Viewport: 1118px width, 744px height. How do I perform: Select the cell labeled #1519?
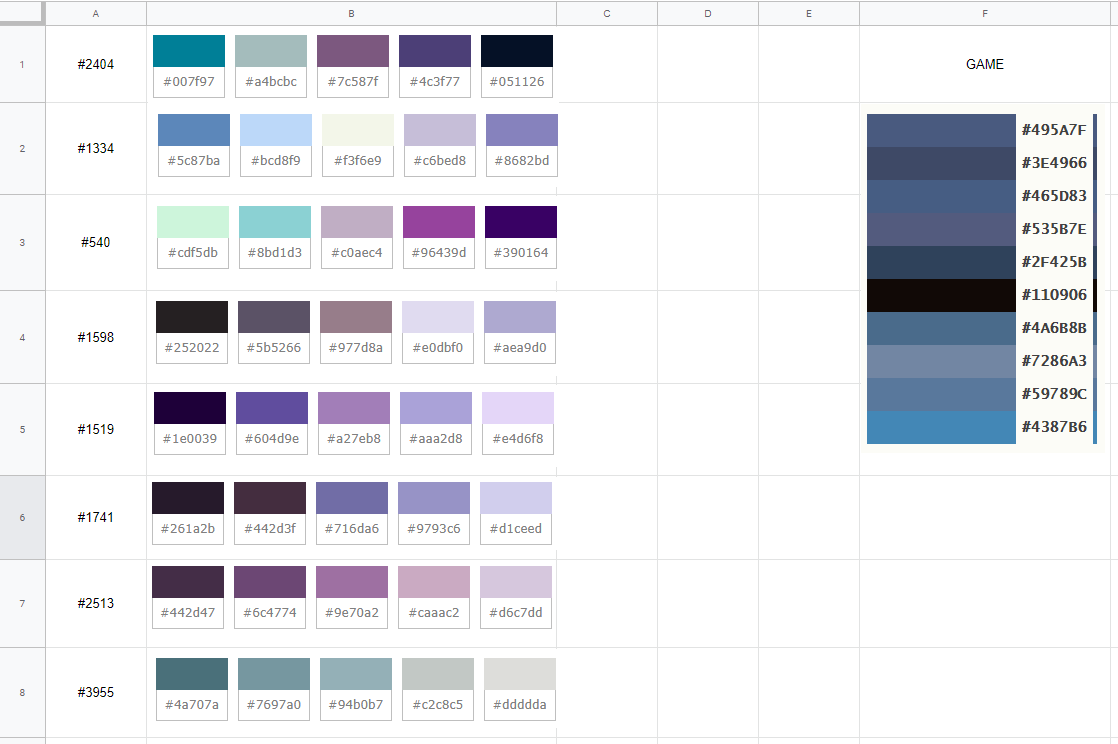[x=96, y=429]
